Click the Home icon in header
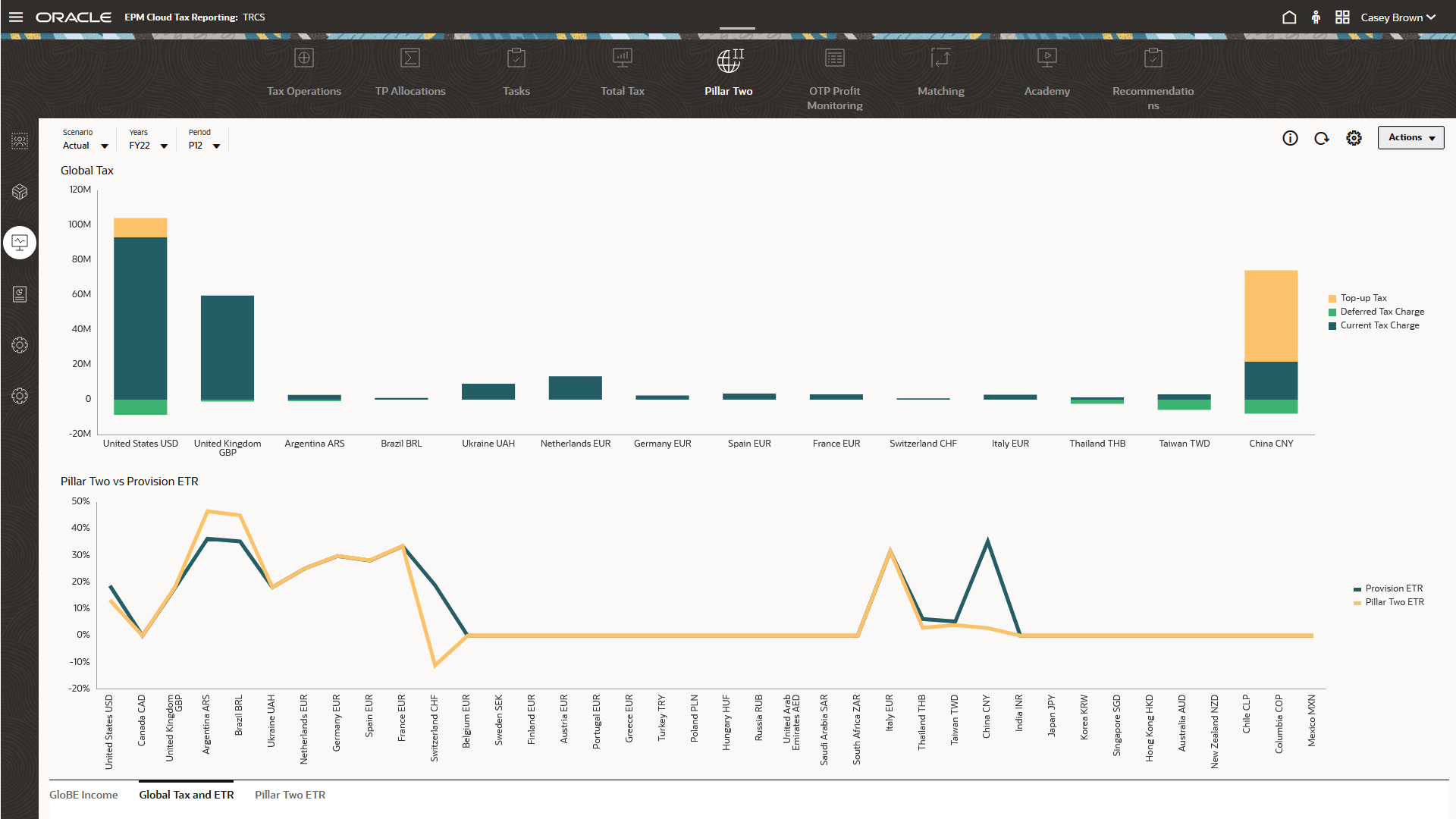Image resolution: width=1456 pixels, height=819 pixels. point(1289,17)
